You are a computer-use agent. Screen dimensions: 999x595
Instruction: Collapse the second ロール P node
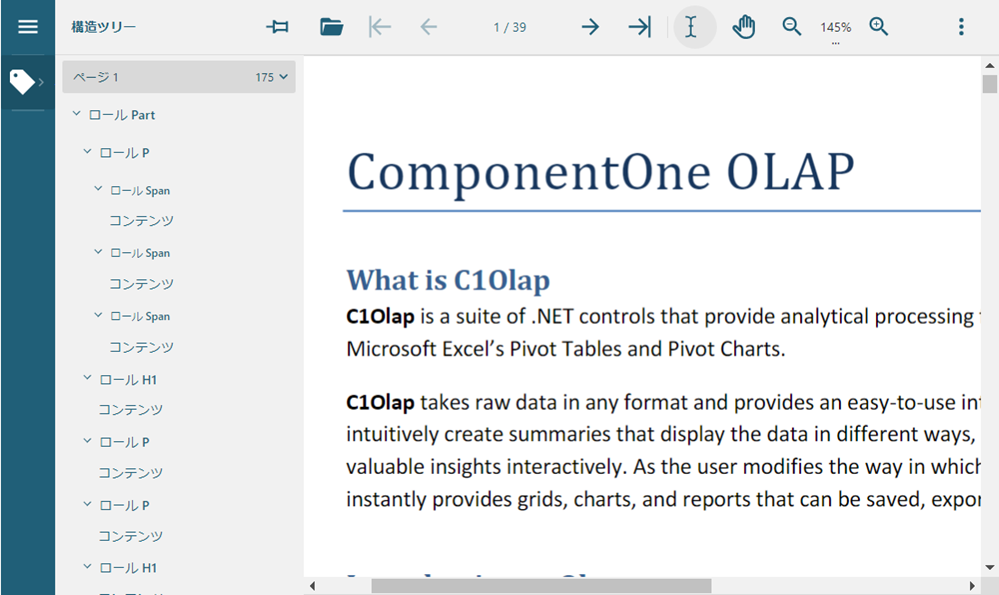87,441
